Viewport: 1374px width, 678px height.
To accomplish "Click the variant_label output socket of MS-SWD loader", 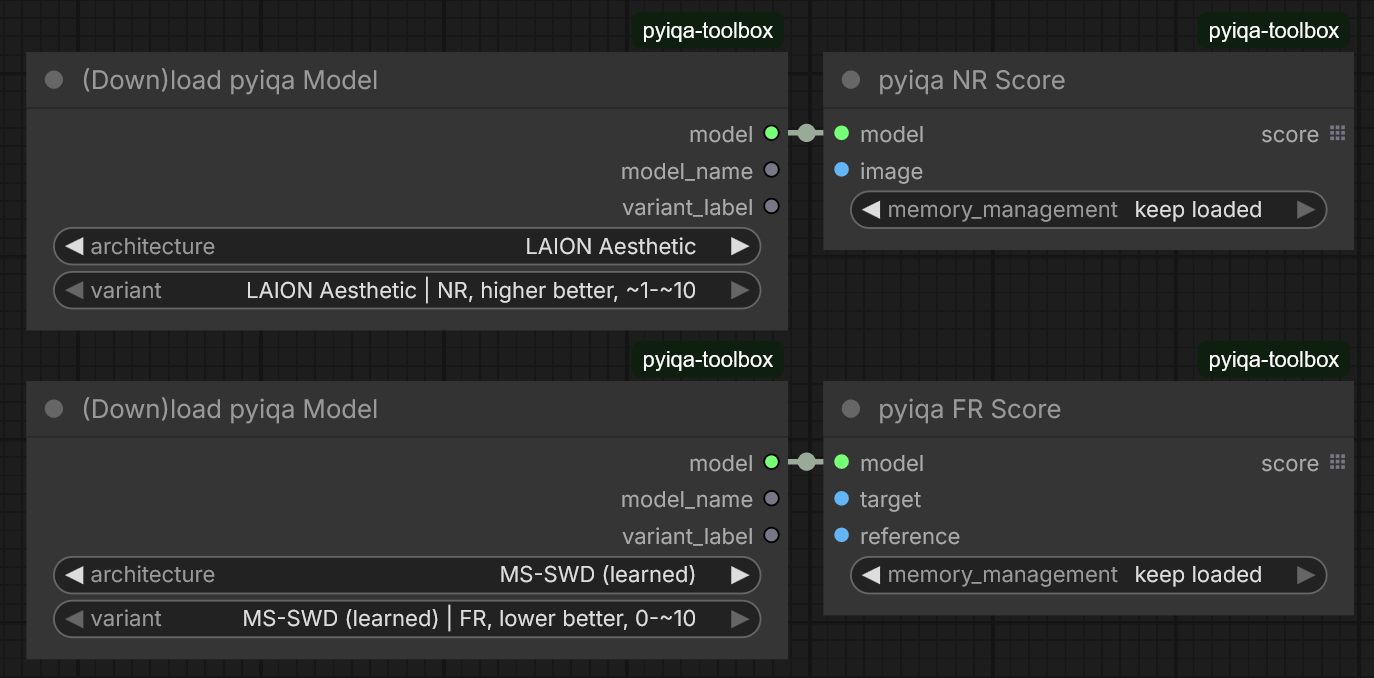I will click(771, 535).
